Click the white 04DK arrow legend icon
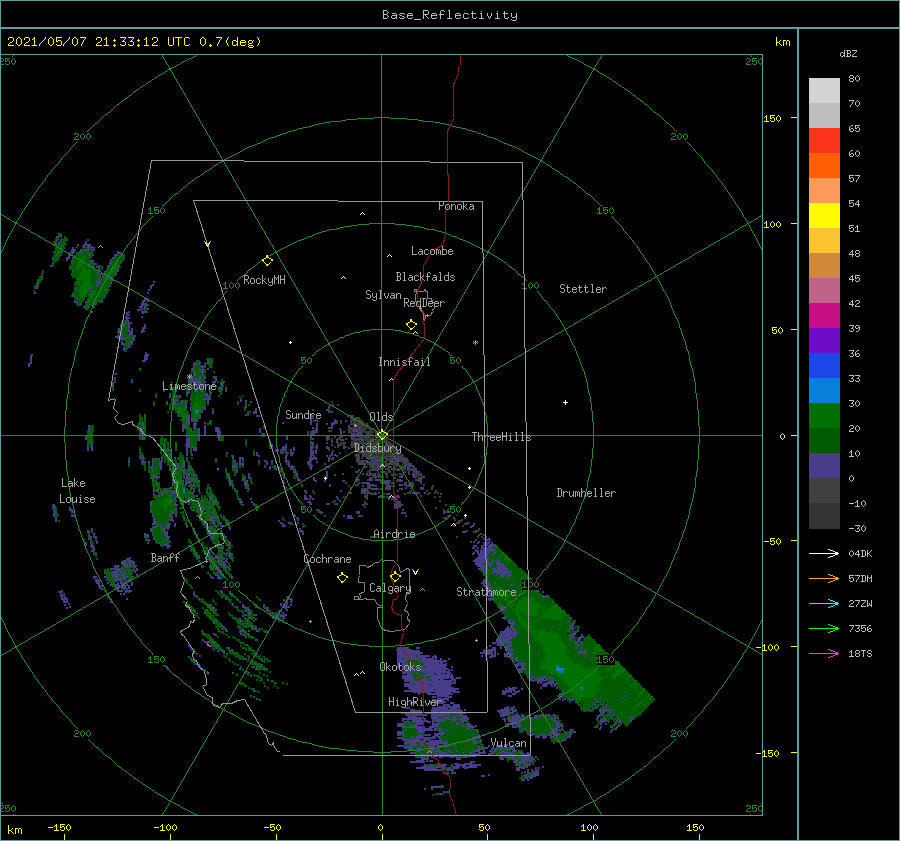900x841 pixels. click(824, 553)
